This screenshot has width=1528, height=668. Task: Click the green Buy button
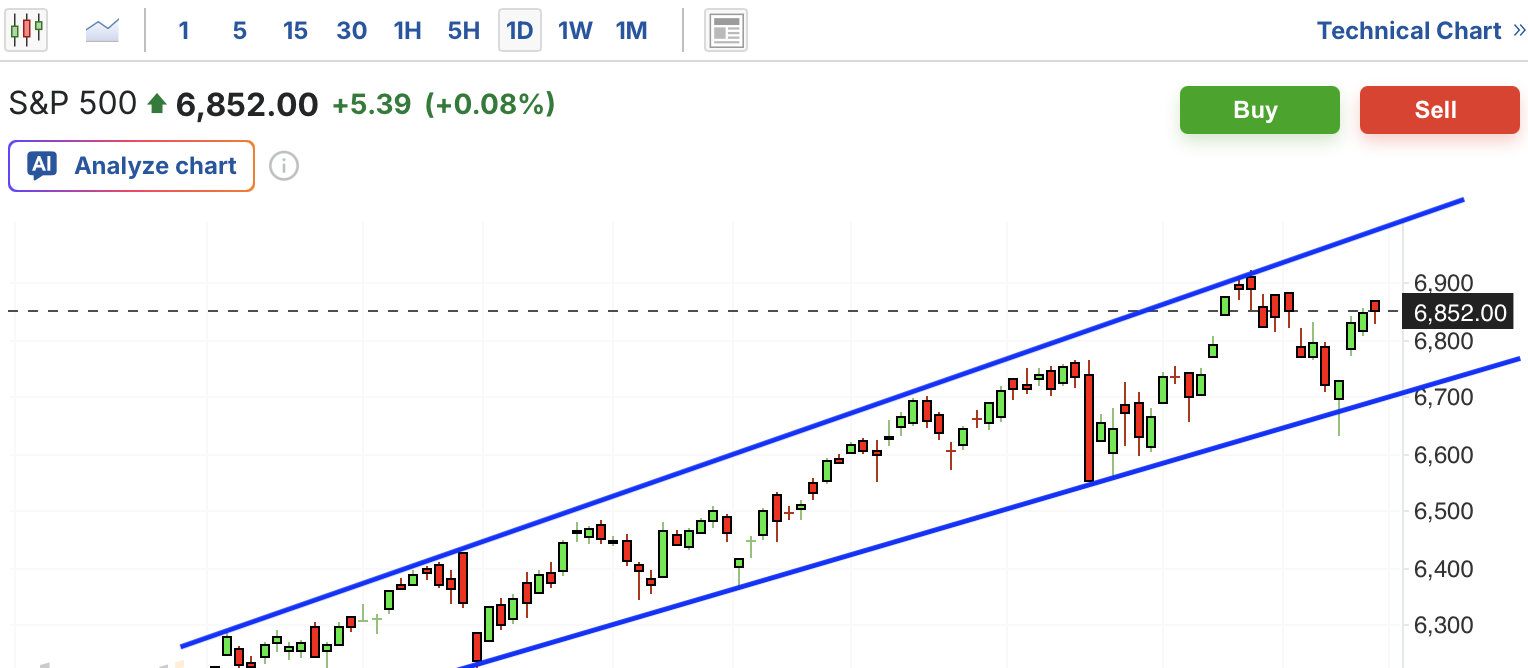pos(1259,110)
